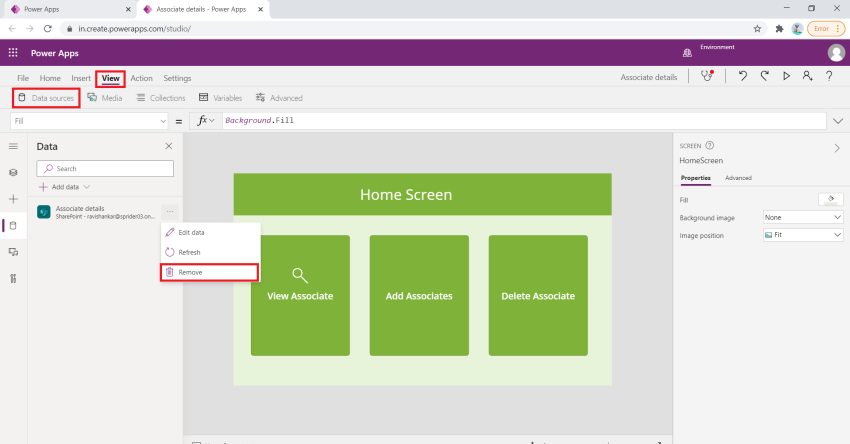Click the environment icon in the header
Screen dimensions: 850x444
(687, 53)
